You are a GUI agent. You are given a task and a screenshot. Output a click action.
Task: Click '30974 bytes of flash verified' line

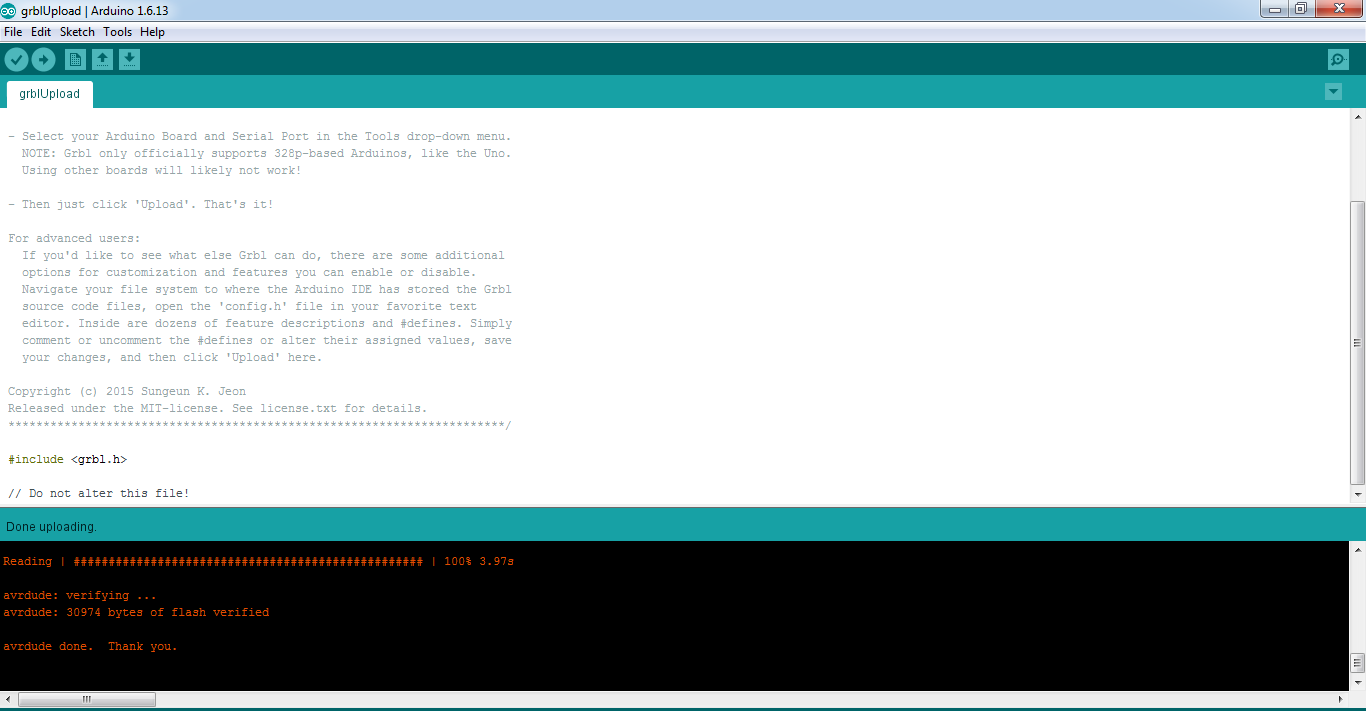point(136,612)
